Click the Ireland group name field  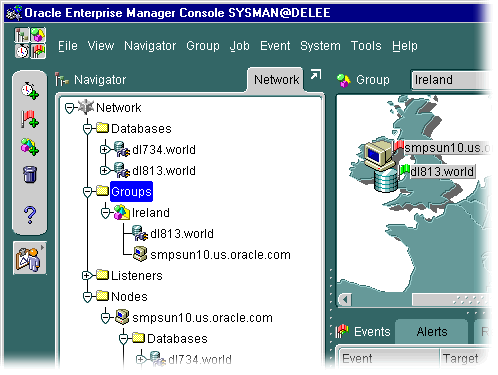(x=451, y=80)
